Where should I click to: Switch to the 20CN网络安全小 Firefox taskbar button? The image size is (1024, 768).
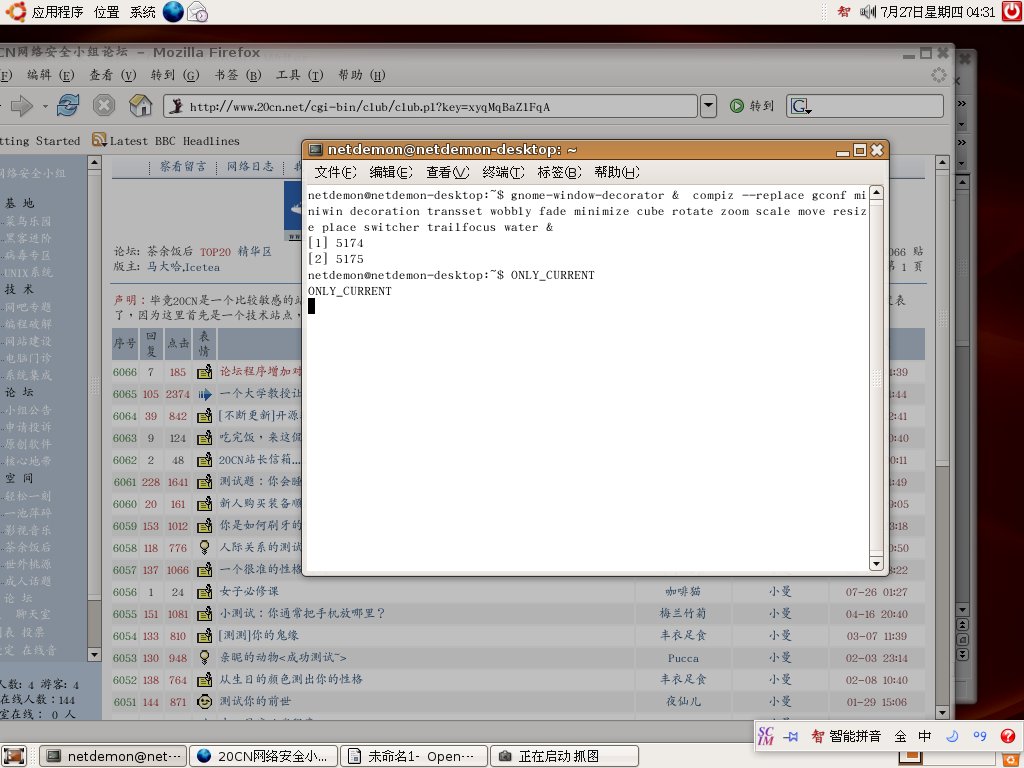264,756
